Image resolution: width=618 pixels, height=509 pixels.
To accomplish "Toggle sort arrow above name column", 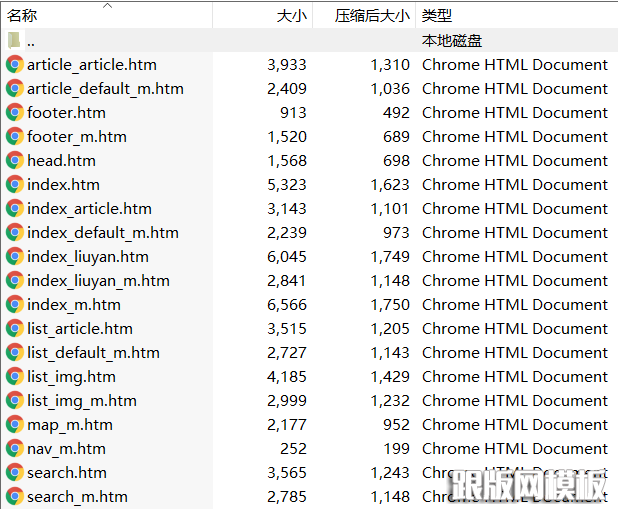I will [108, 5].
